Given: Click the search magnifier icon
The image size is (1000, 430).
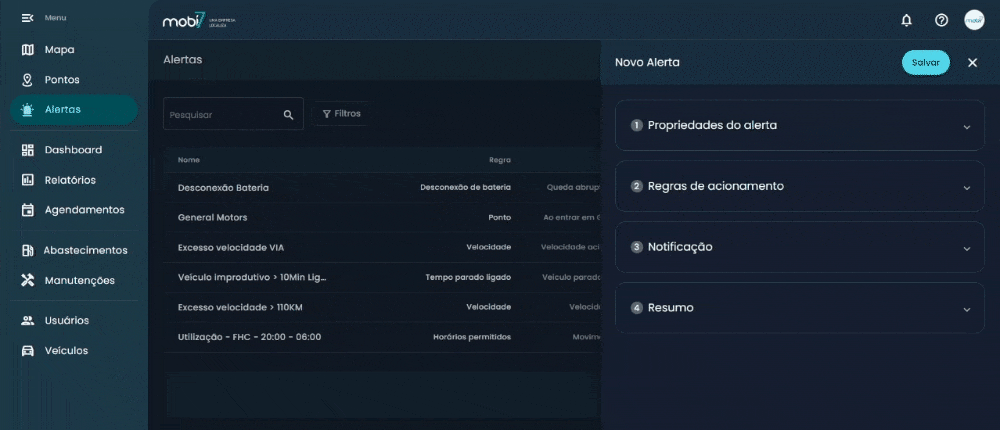Looking at the screenshot, I should pyautogui.click(x=289, y=115).
